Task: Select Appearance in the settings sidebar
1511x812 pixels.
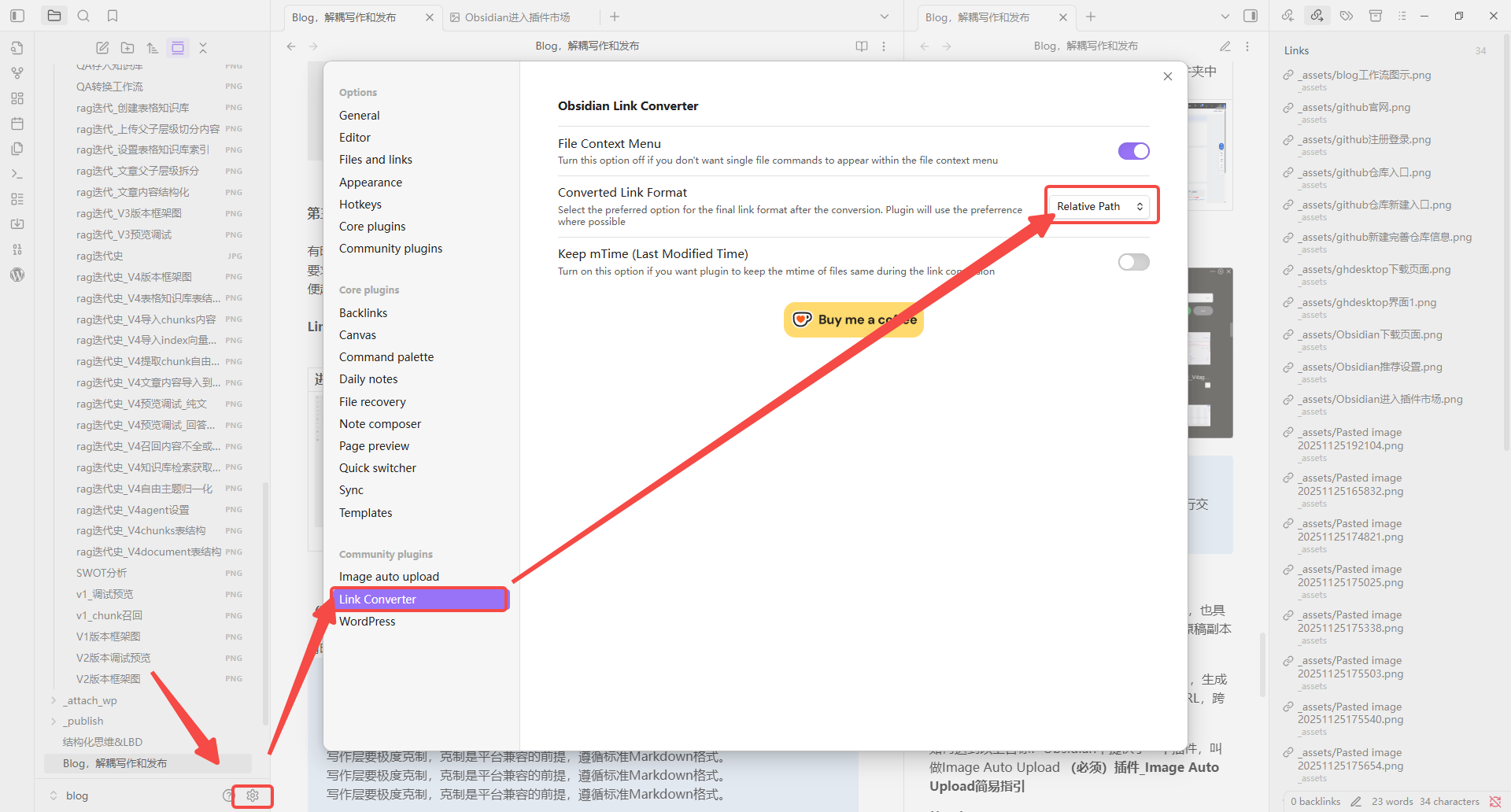Action: tap(370, 182)
